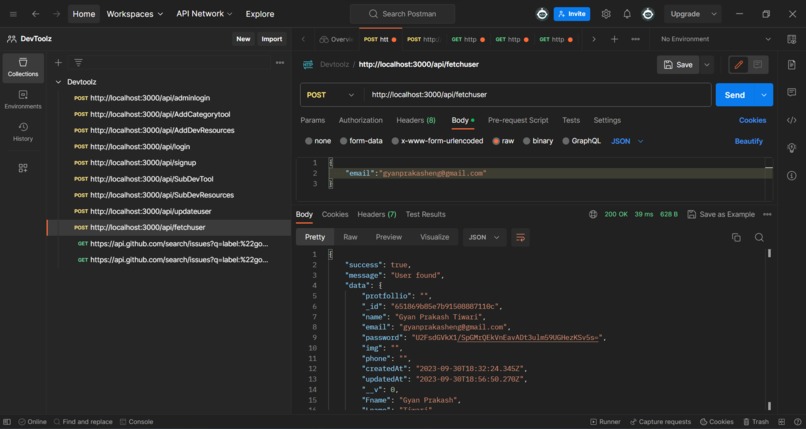
Task: Open tab bar three-dot options menu
Action: [x=635, y=39]
